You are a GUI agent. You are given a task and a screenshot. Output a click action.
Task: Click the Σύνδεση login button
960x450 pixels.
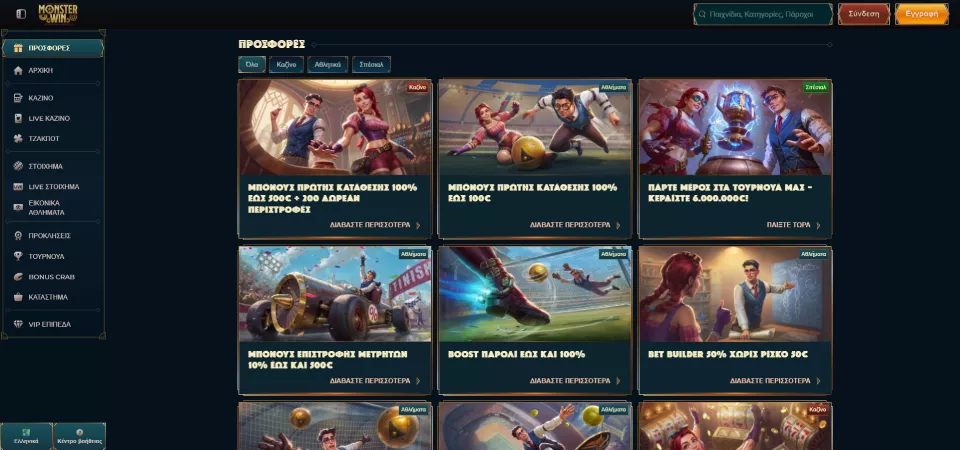pos(863,14)
